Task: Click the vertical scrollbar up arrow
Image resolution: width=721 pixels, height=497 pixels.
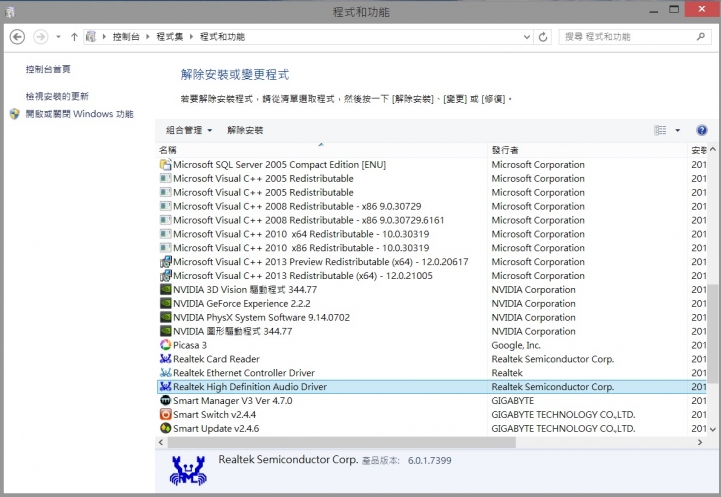Action: [x=713, y=149]
